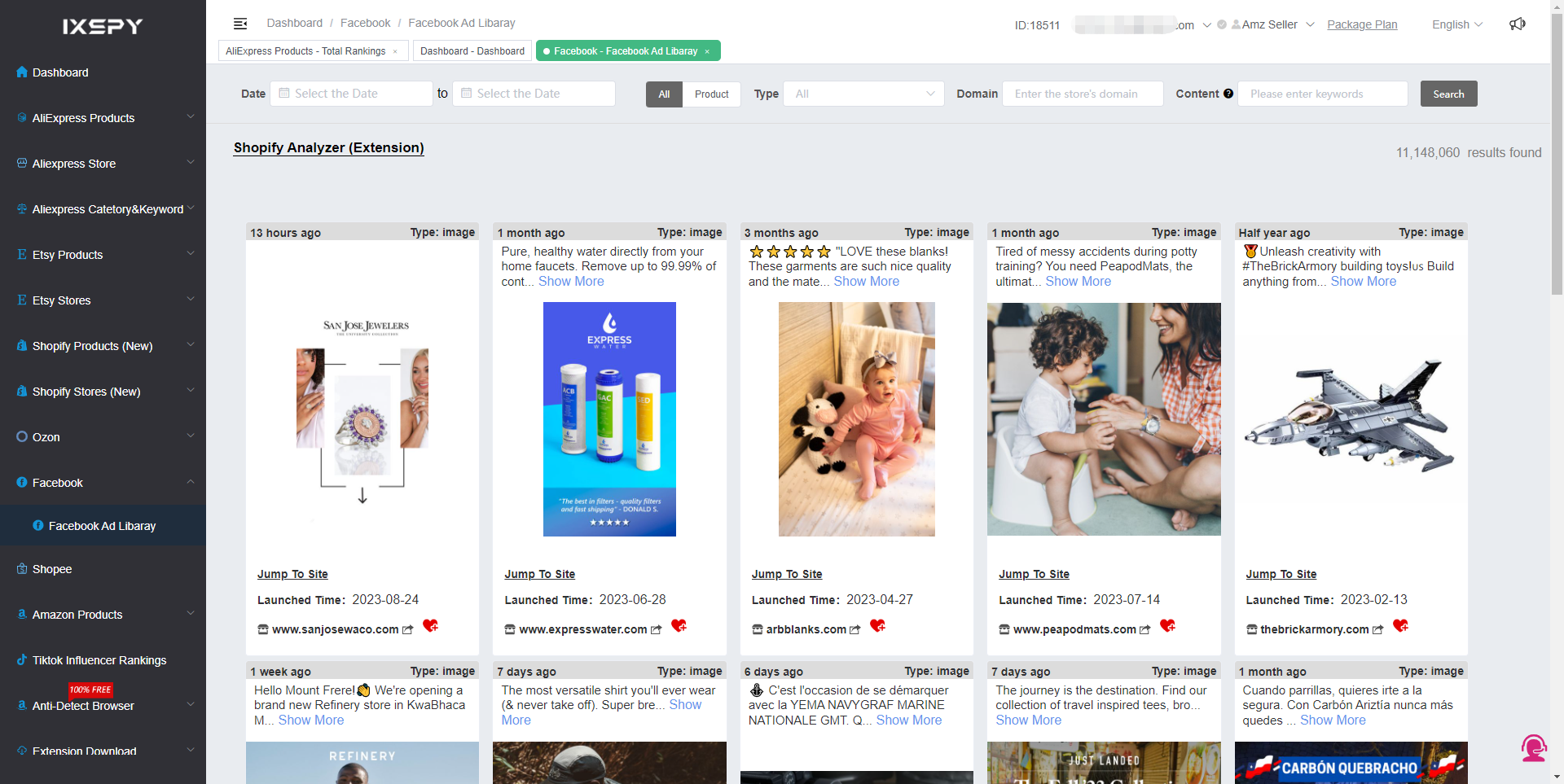Click the Tiktok Influencer Rankings icon

click(22, 660)
